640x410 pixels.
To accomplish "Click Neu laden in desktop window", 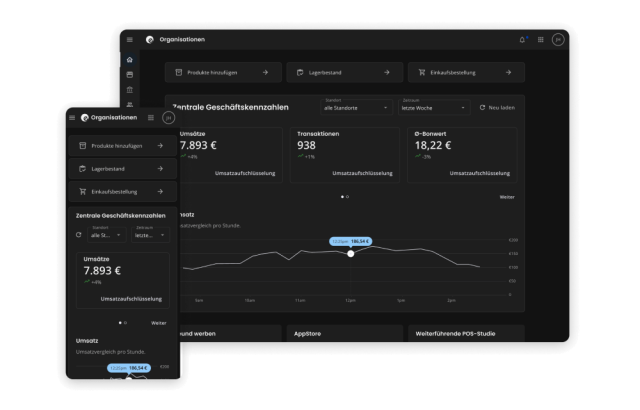I will 497,108.
